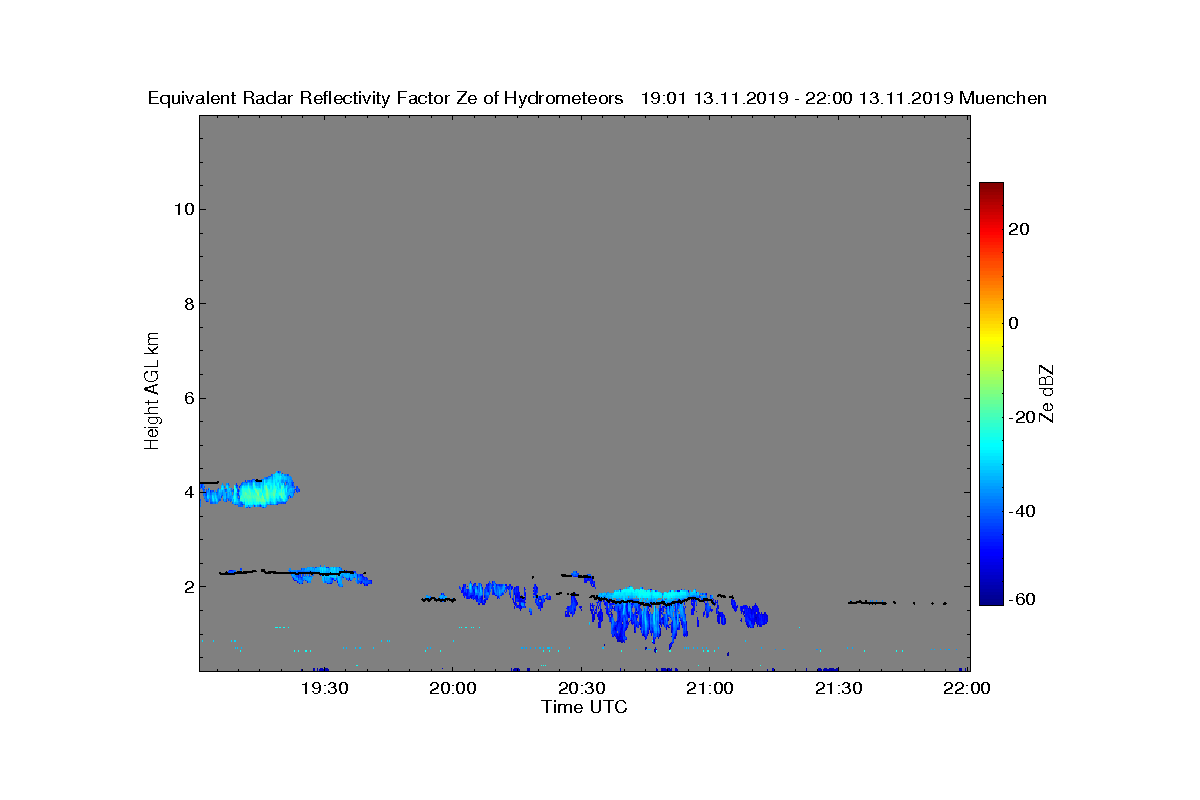Click the cyan cloud echo at 4 km
Viewport: 1200px width, 800px height.
coord(252,491)
